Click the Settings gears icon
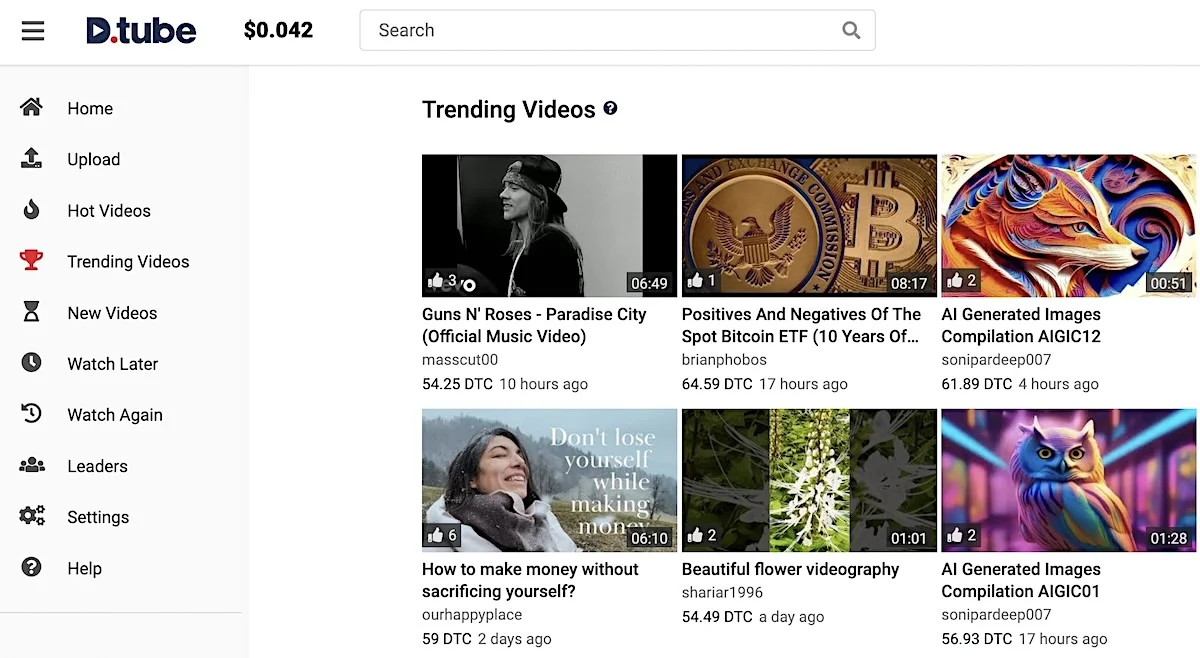This screenshot has height=658, width=1200. tap(31, 516)
